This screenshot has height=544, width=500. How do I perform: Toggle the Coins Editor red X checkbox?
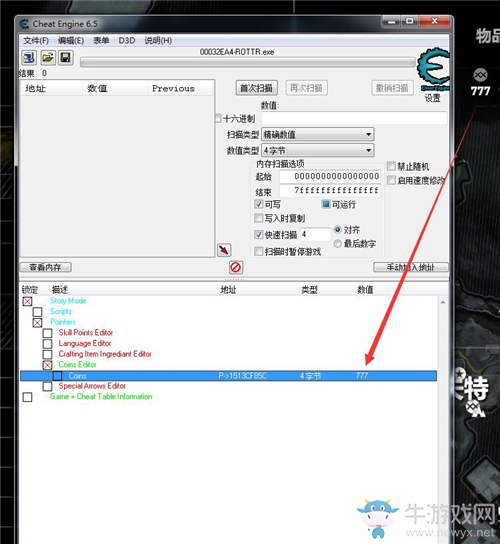click(x=48, y=365)
